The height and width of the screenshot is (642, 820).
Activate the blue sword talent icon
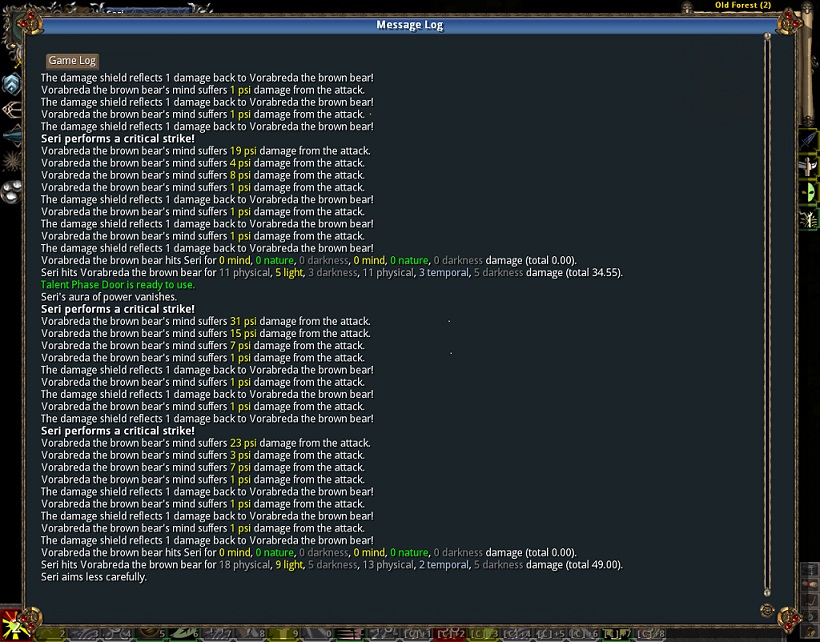pyautogui.click(x=808, y=141)
